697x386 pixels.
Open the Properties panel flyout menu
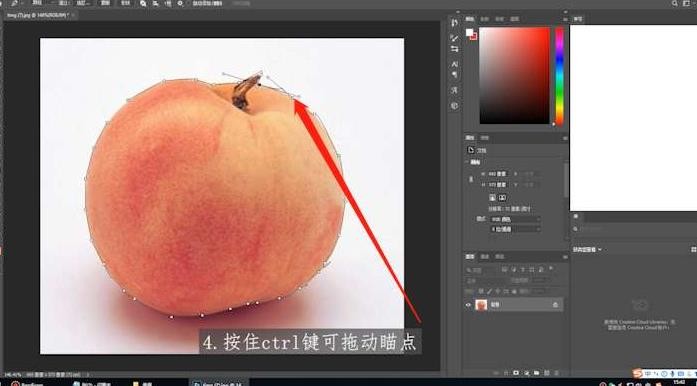click(x=565, y=138)
